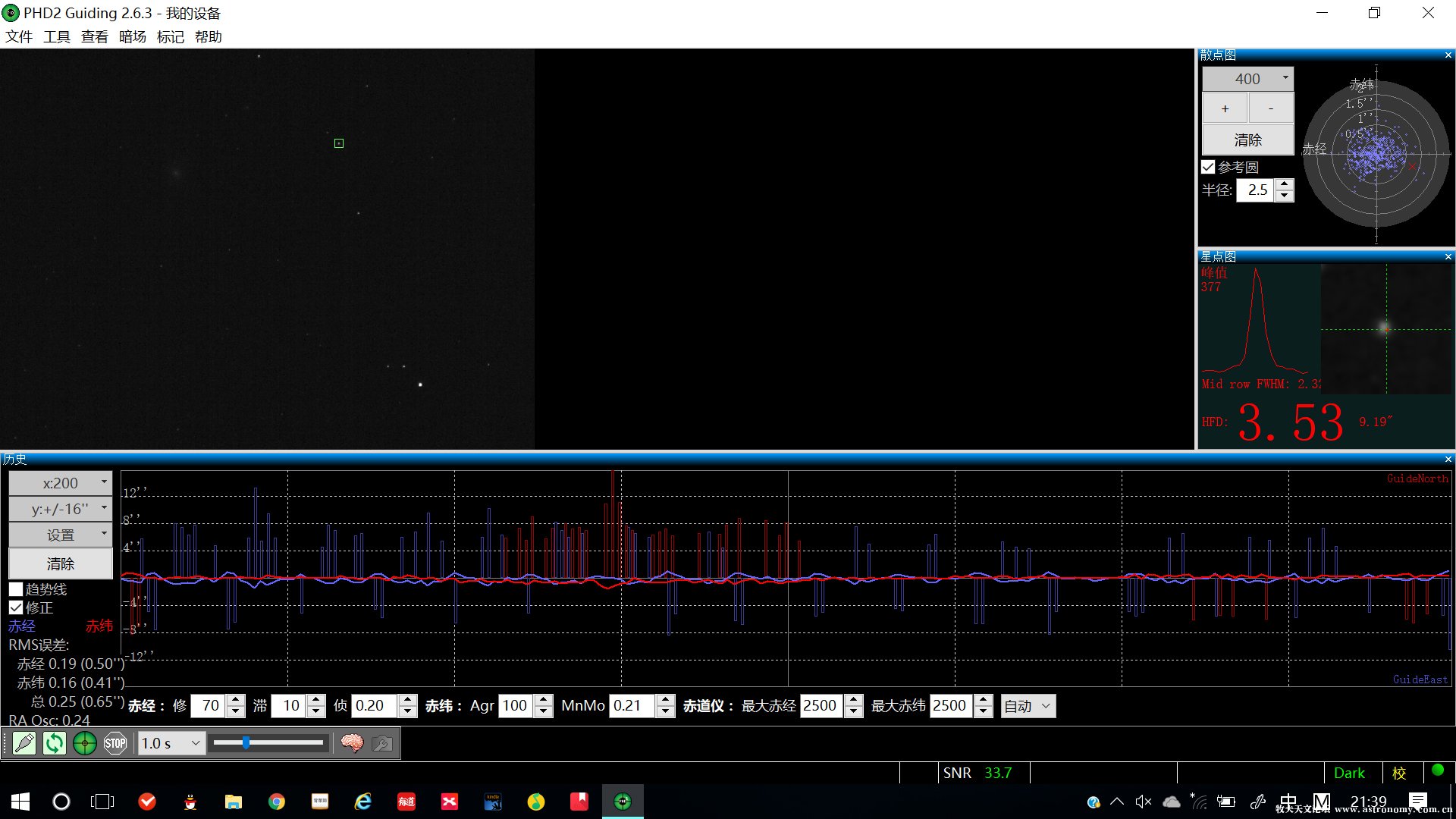This screenshot has width=1456, height=819.
Task: Open the 标记 menu
Action: (x=171, y=37)
